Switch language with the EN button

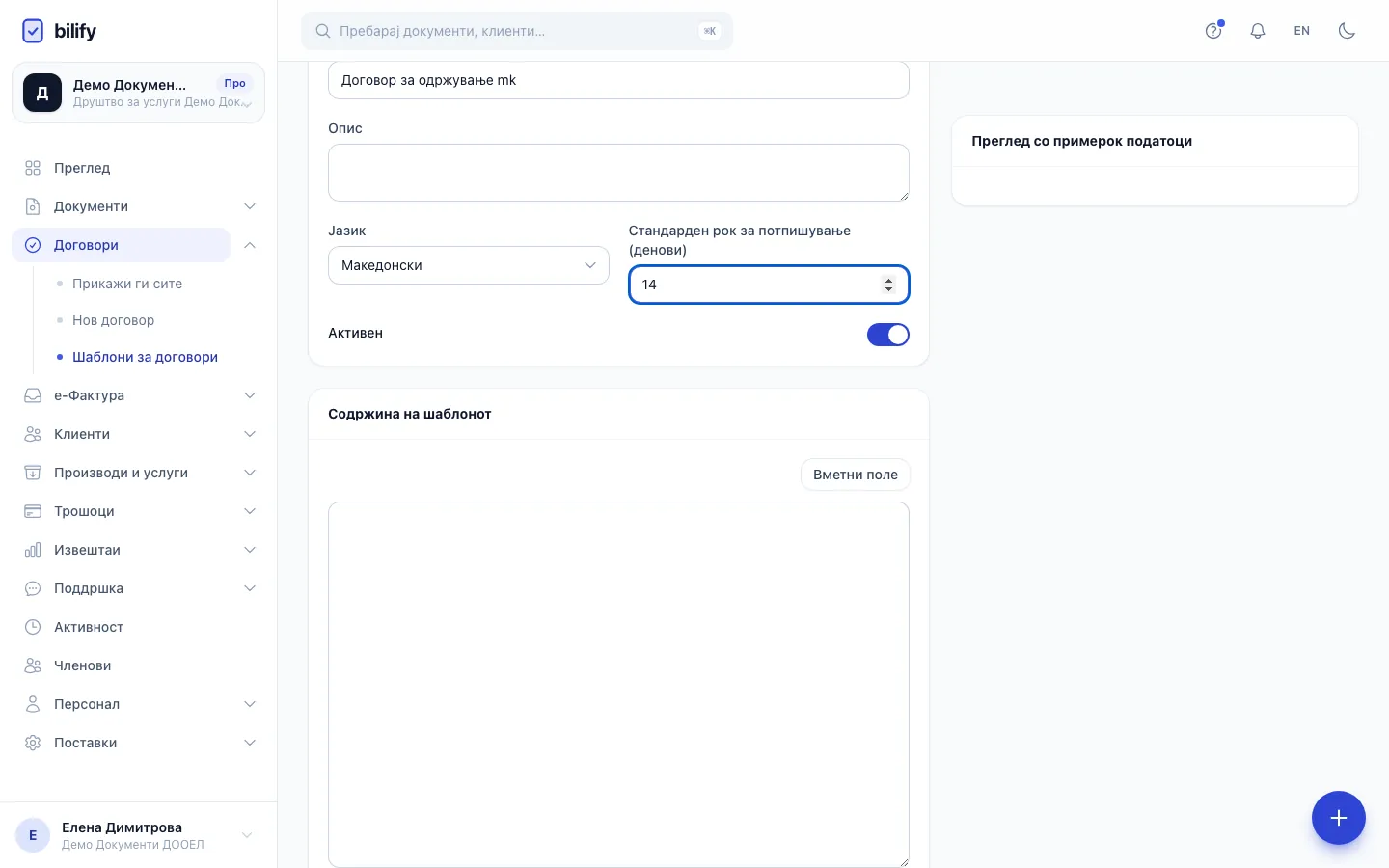click(1302, 31)
